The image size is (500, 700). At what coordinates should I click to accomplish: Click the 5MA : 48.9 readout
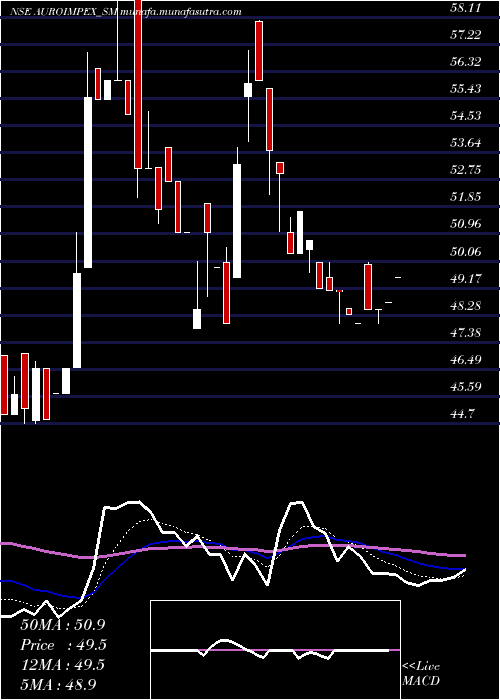(x=59, y=684)
